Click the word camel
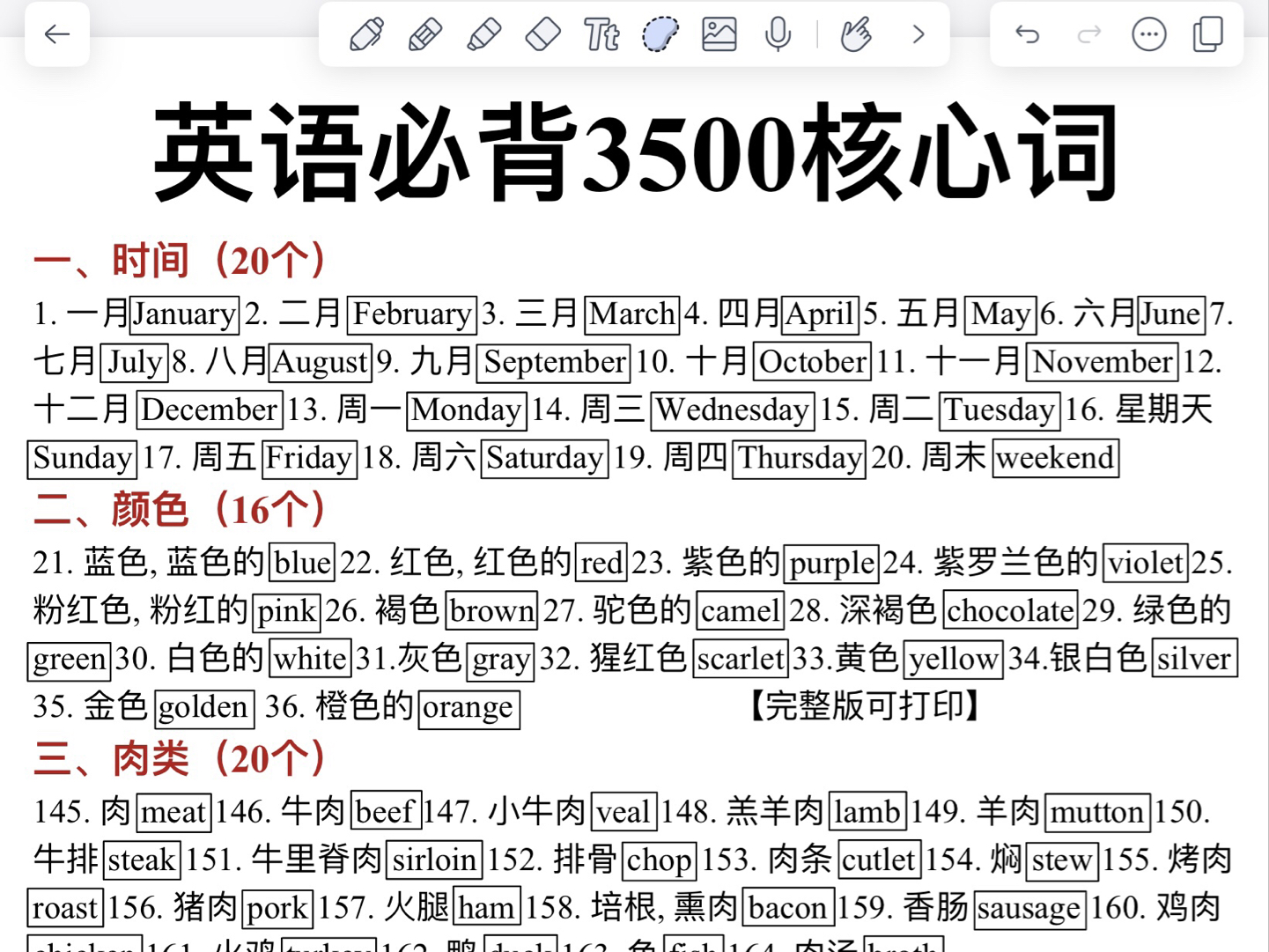1269x952 pixels. pyautogui.click(x=740, y=611)
